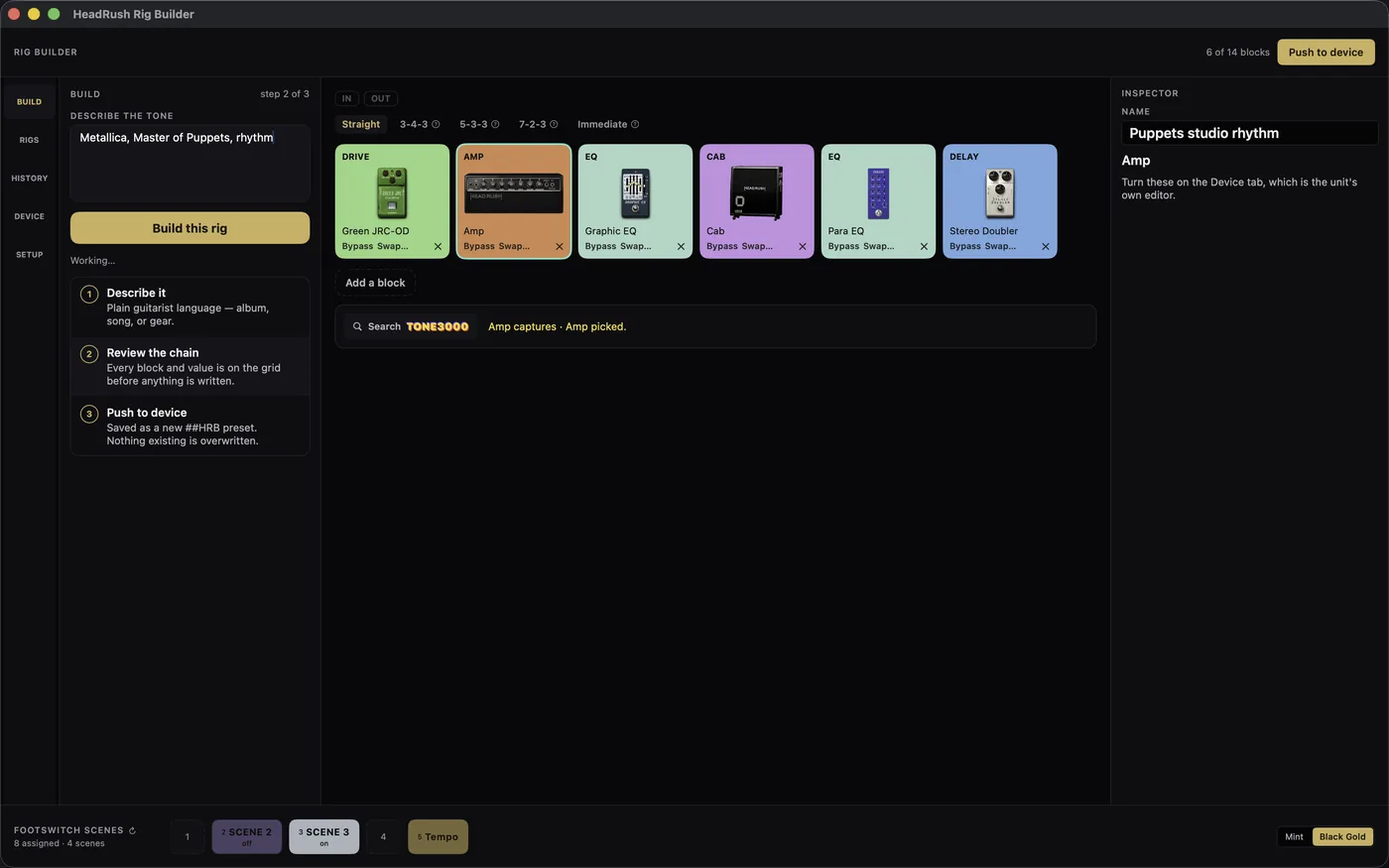Open the SETUP sidebar tab
Image resolution: width=1389 pixels, height=868 pixels.
pos(29,255)
